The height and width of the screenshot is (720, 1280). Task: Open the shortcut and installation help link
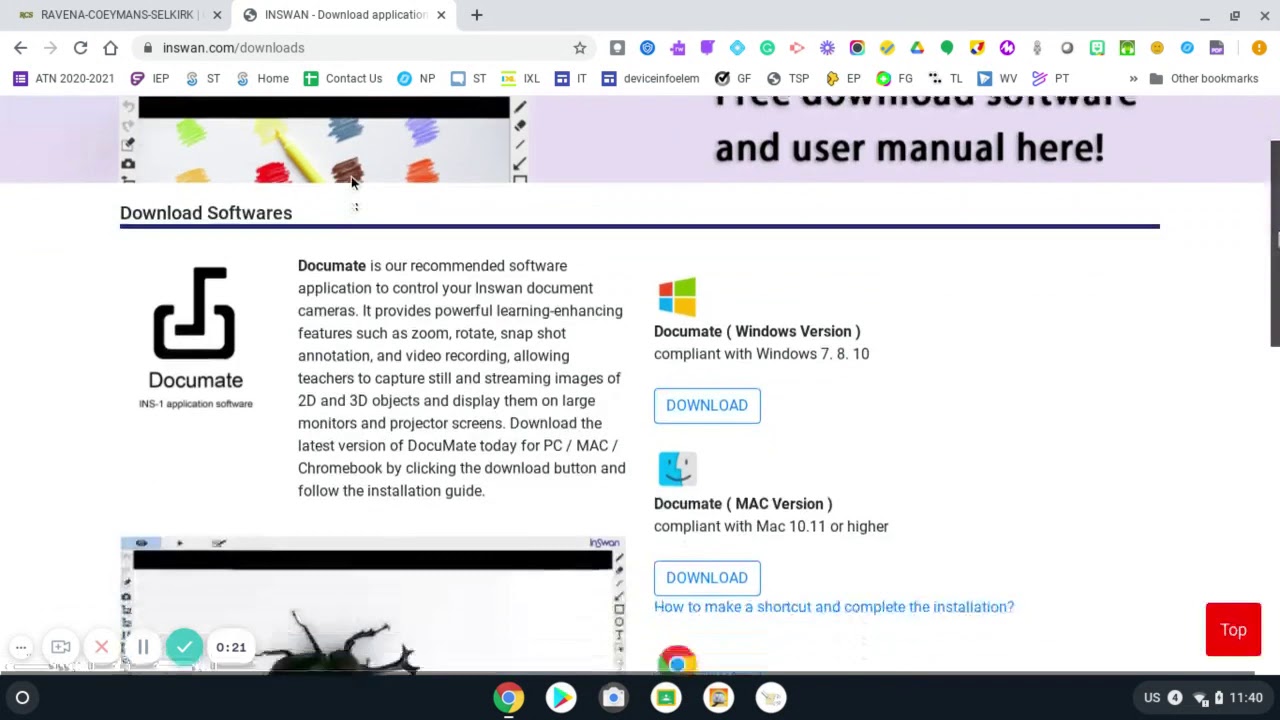pos(834,607)
